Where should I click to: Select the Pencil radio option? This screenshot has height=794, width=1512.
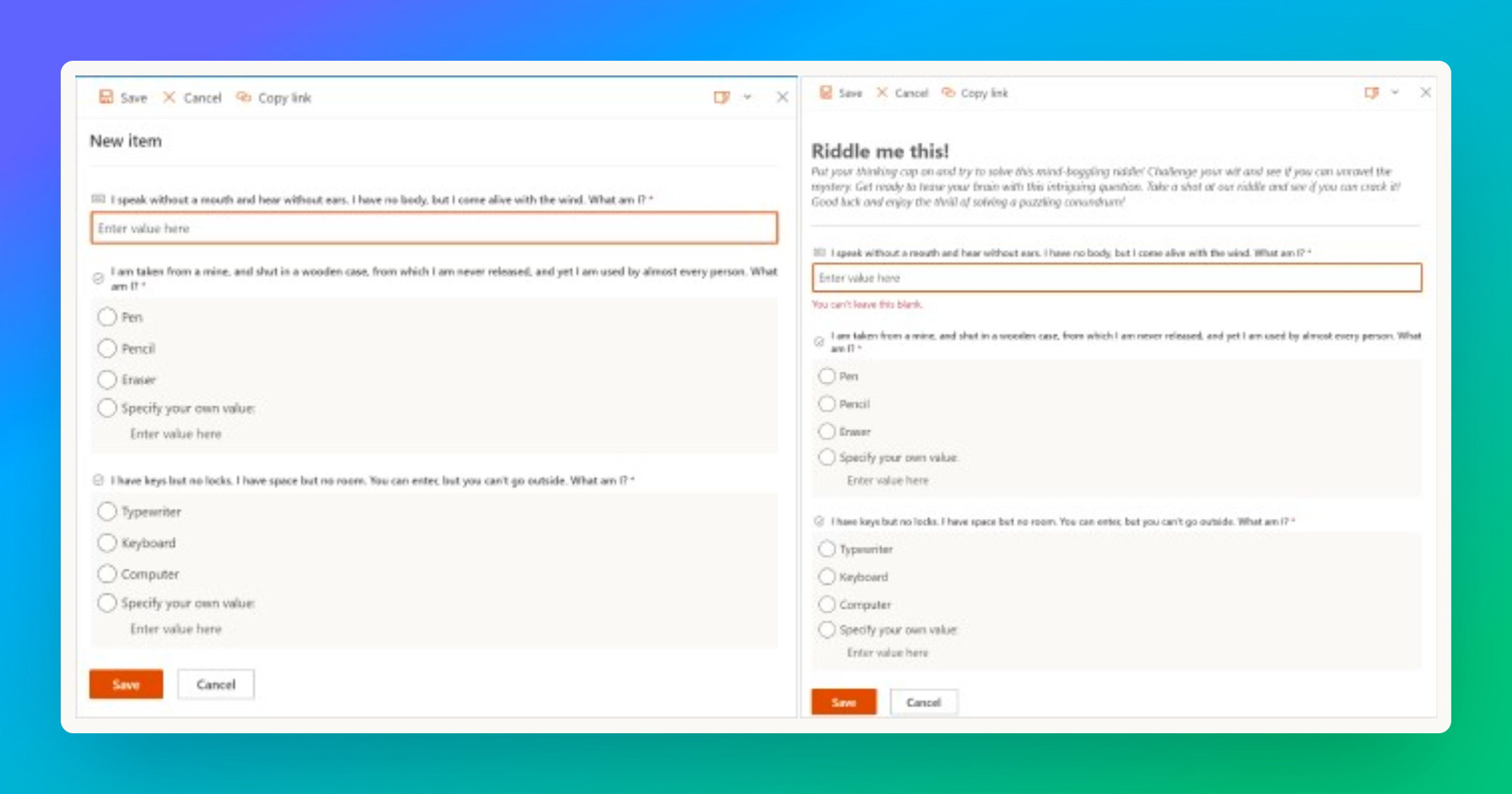click(x=108, y=348)
